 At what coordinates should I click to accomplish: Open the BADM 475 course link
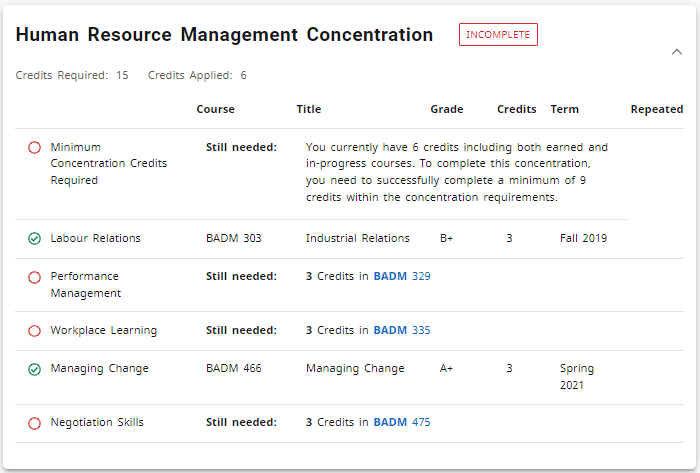point(402,422)
